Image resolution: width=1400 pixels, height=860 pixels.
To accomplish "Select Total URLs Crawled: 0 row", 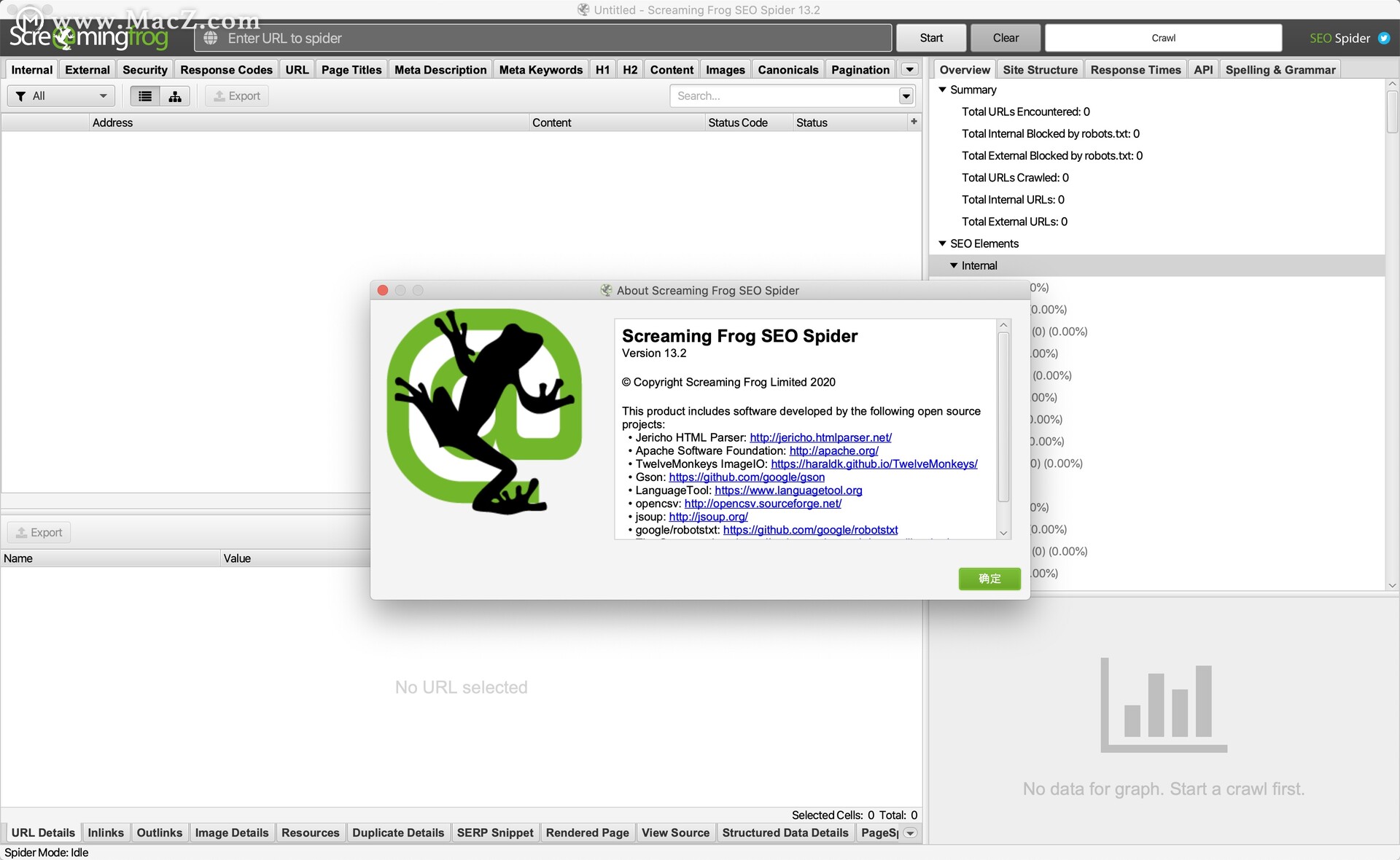I will (1015, 178).
